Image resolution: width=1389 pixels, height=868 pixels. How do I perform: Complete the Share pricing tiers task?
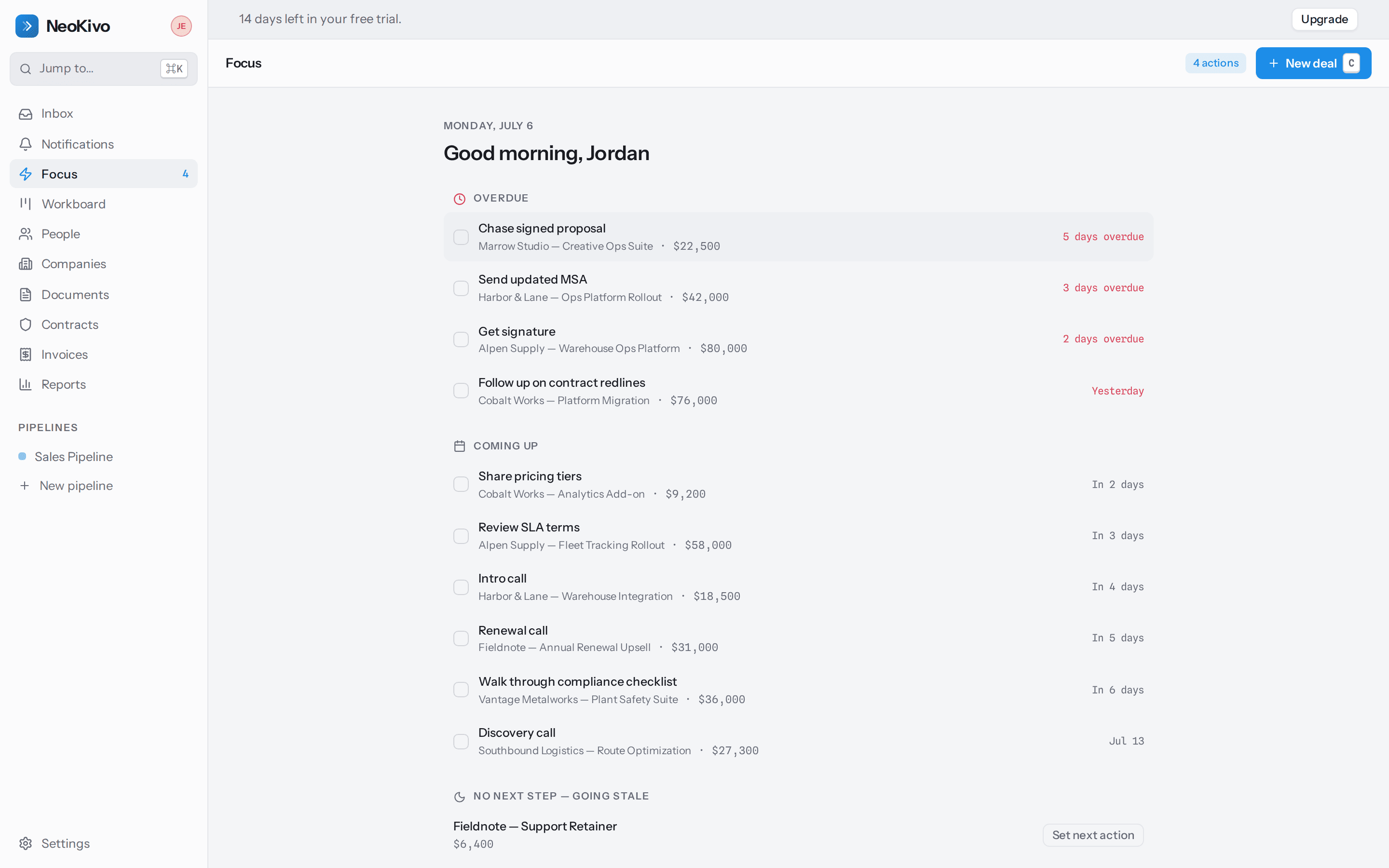click(461, 485)
